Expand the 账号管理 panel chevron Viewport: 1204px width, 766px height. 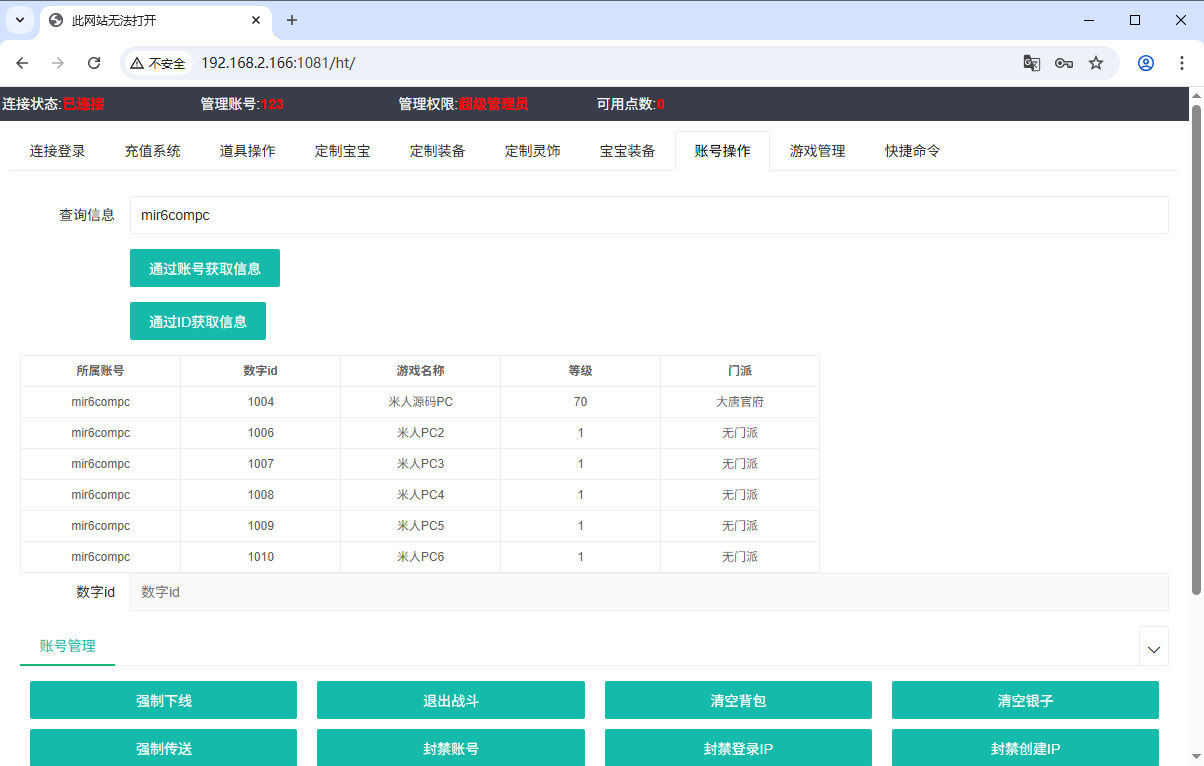click(1153, 647)
